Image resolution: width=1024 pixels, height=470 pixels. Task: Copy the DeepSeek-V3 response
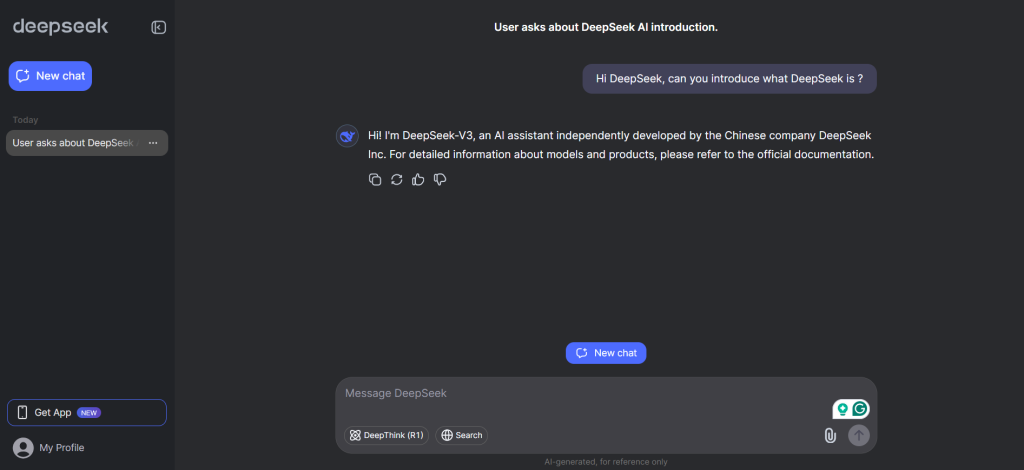(x=375, y=179)
